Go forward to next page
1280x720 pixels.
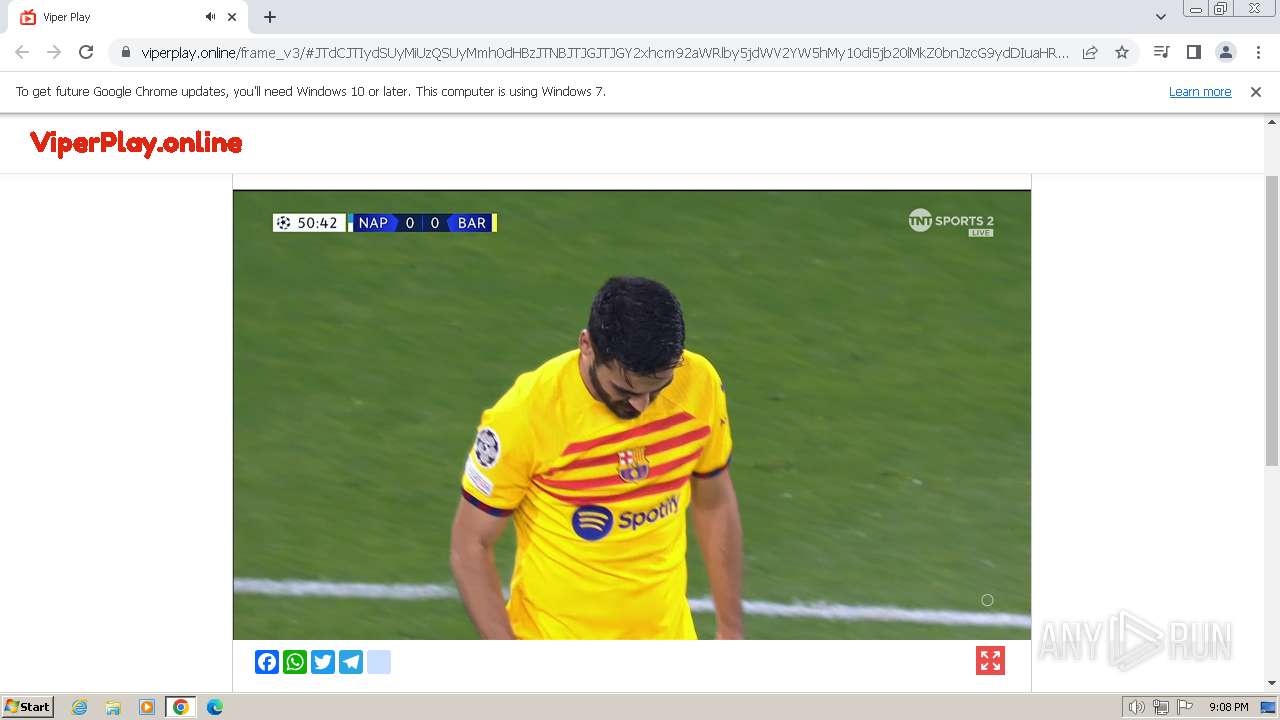click(54, 52)
